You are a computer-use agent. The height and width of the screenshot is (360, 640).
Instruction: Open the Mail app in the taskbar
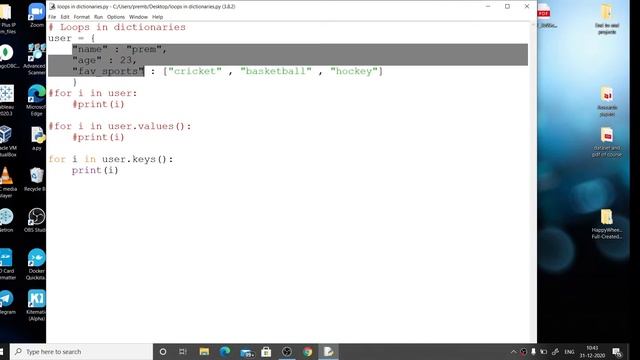[246, 352]
